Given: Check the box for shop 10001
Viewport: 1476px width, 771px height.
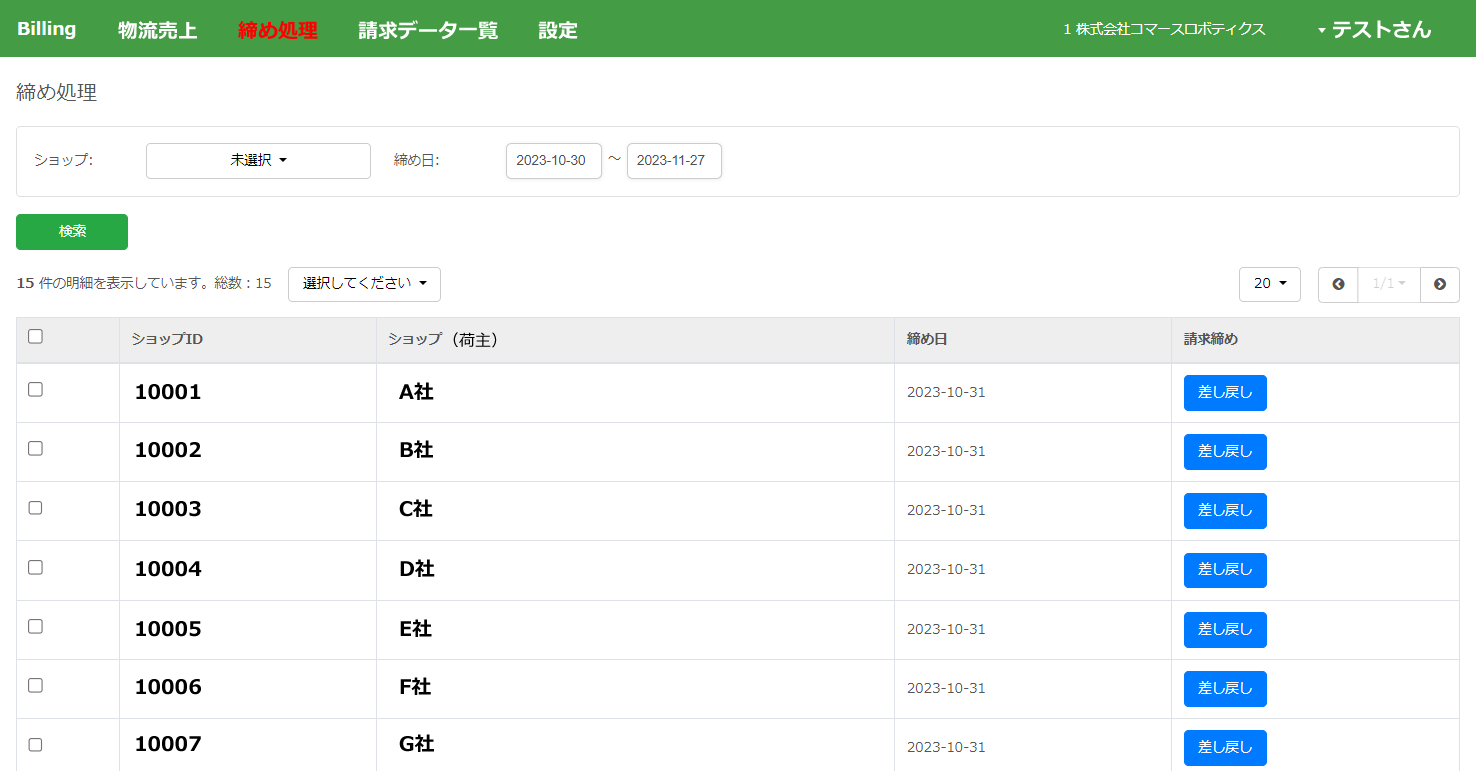Looking at the screenshot, I should [x=35, y=390].
